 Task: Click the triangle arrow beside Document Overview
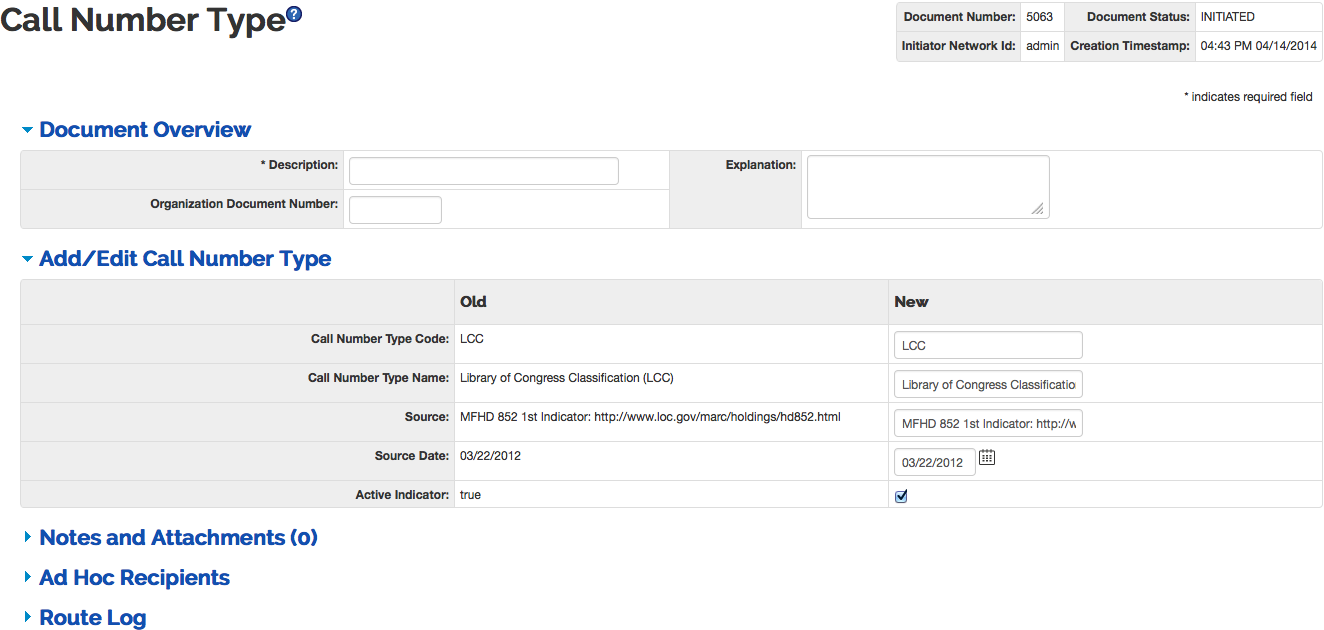[27, 130]
